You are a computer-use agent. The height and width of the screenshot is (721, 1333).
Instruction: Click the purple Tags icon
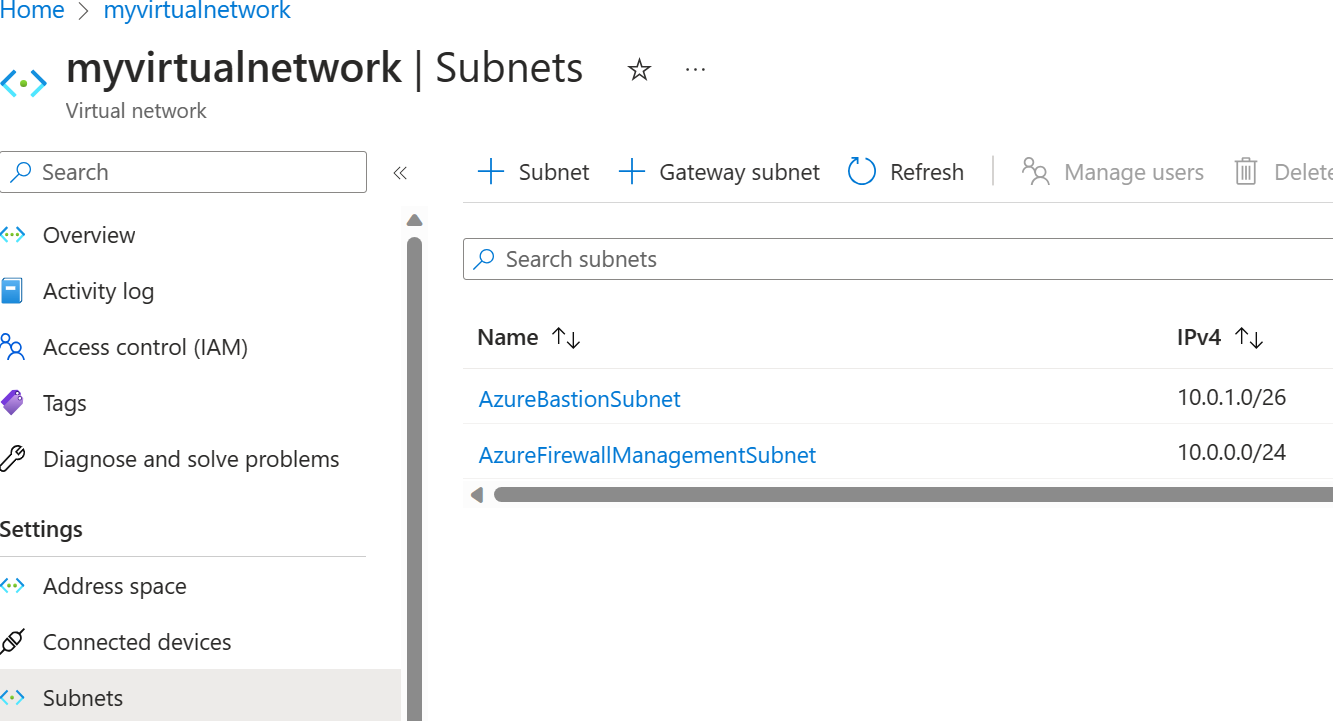12,403
